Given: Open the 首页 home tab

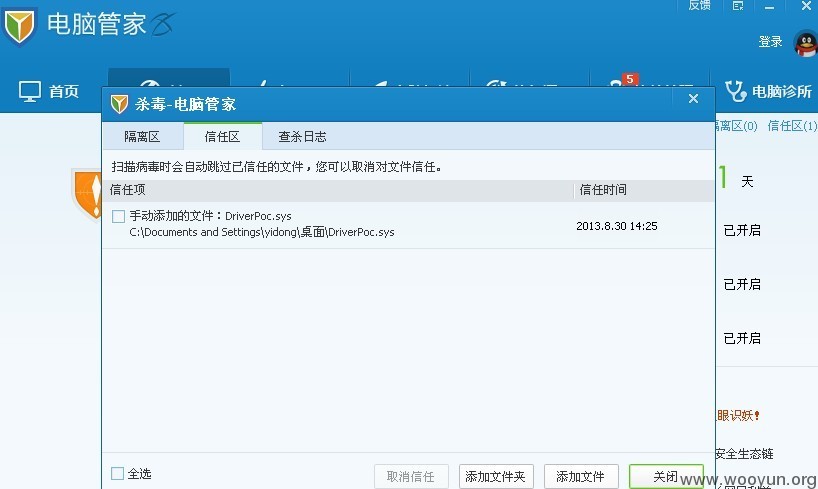Looking at the screenshot, I should coord(49,91).
